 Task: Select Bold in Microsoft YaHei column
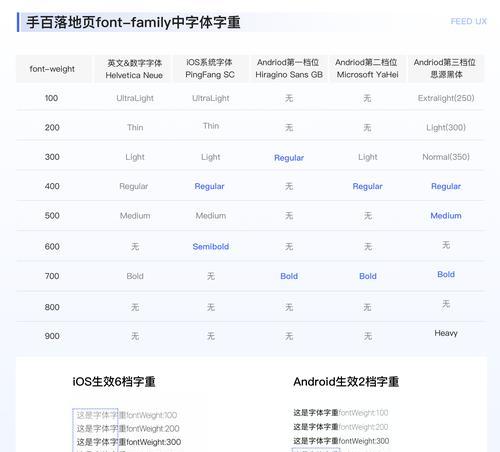click(368, 276)
